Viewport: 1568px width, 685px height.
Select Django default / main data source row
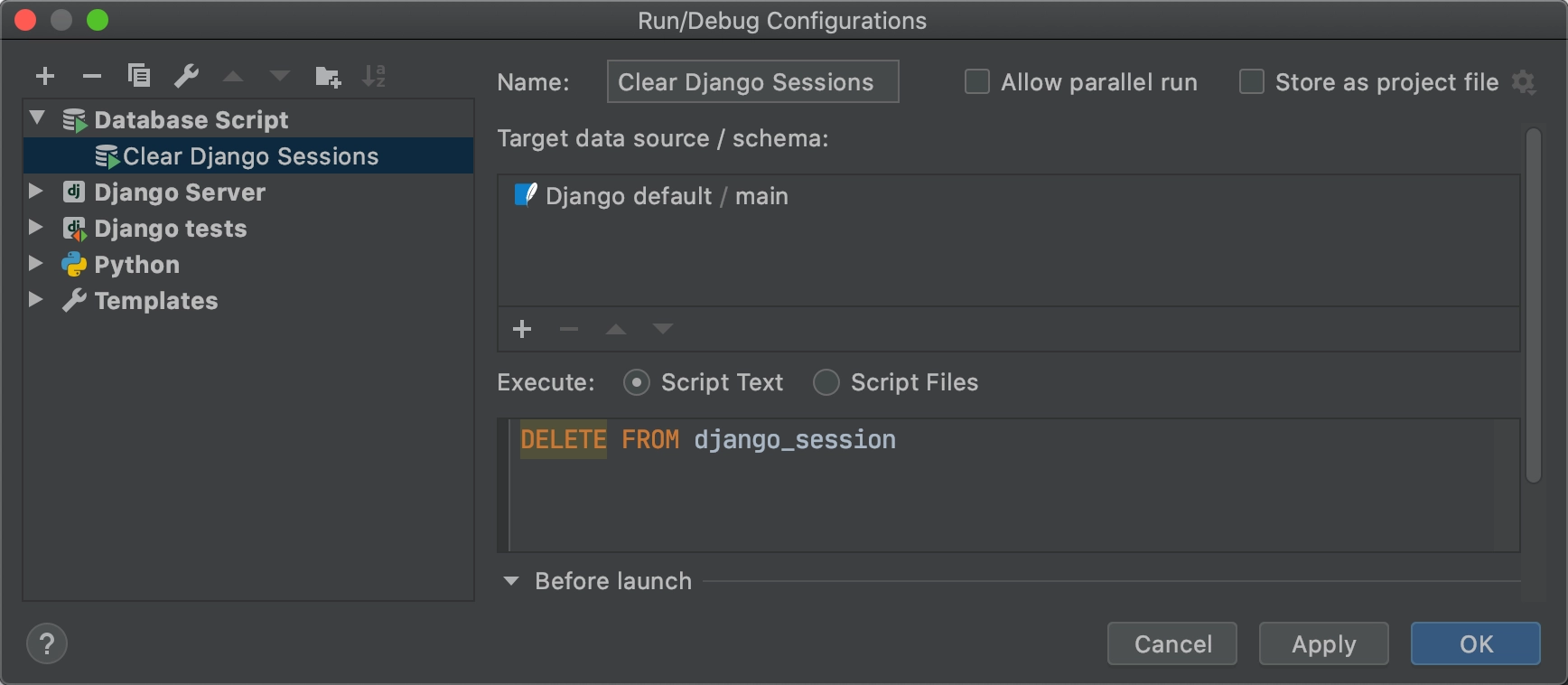(1008, 196)
